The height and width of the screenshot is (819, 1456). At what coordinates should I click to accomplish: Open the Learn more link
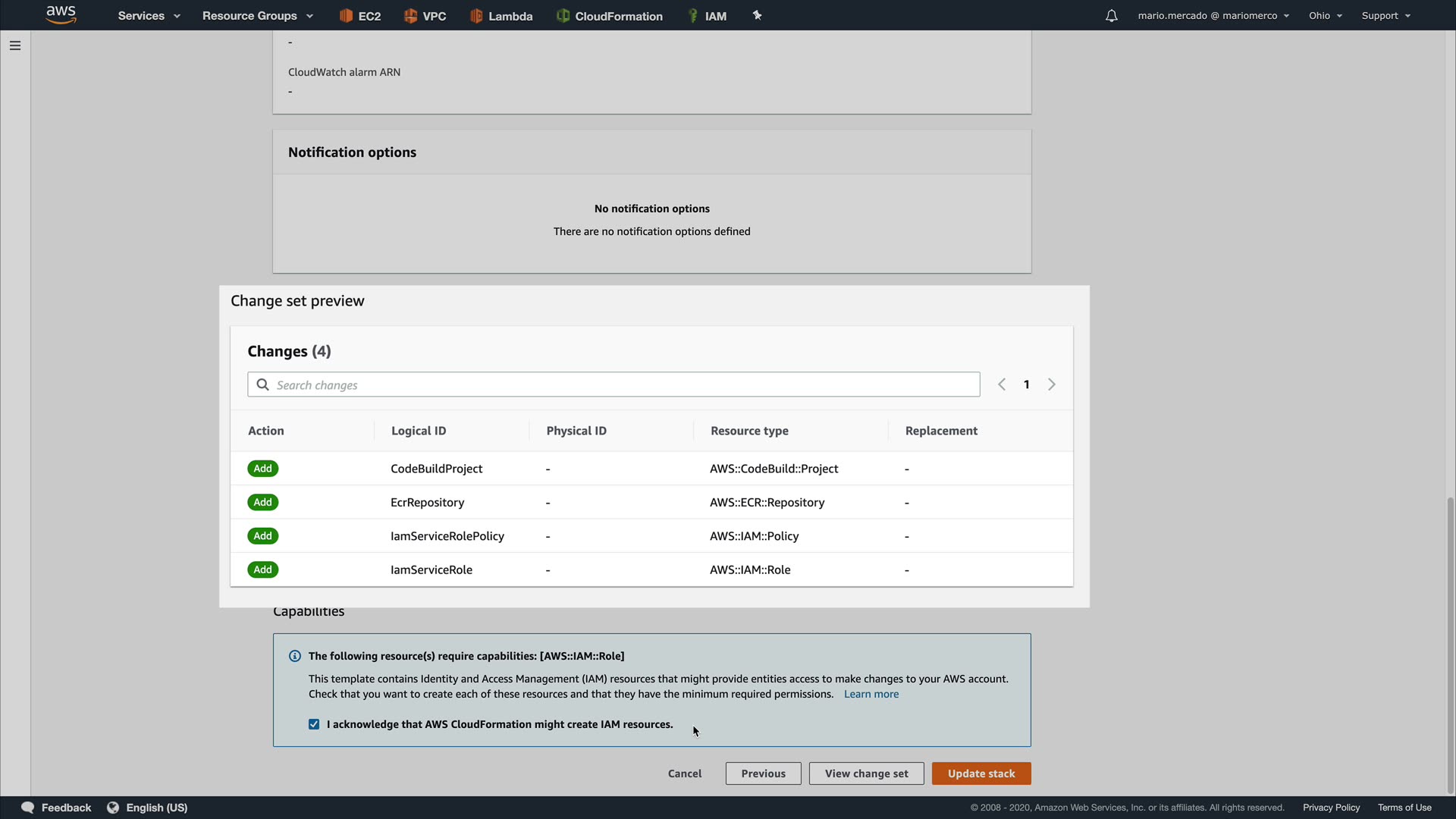pyautogui.click(x=871, y=694)
